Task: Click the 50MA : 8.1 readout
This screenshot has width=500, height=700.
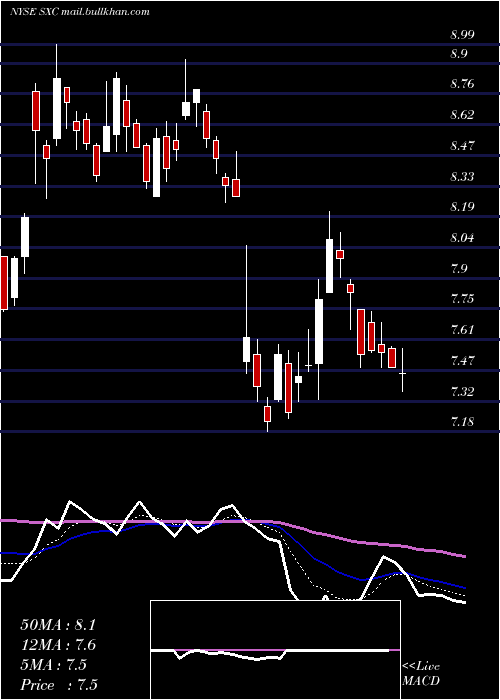Action: click(58, 625)
